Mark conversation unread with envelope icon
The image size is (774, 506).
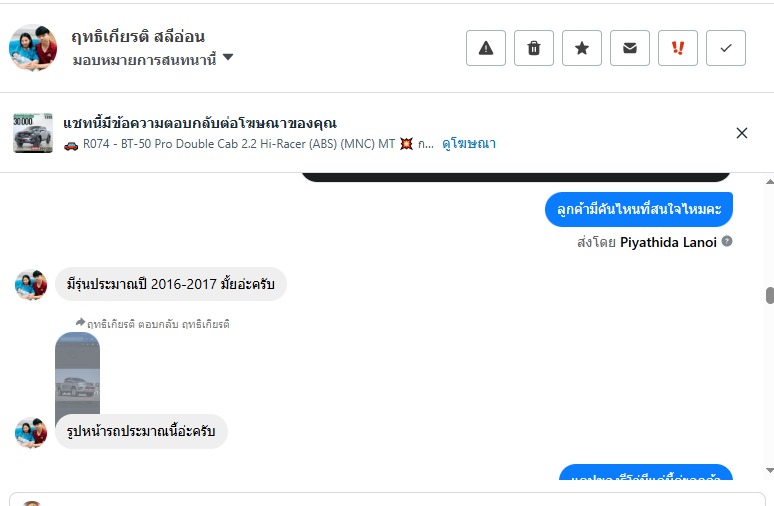[630, 48]
